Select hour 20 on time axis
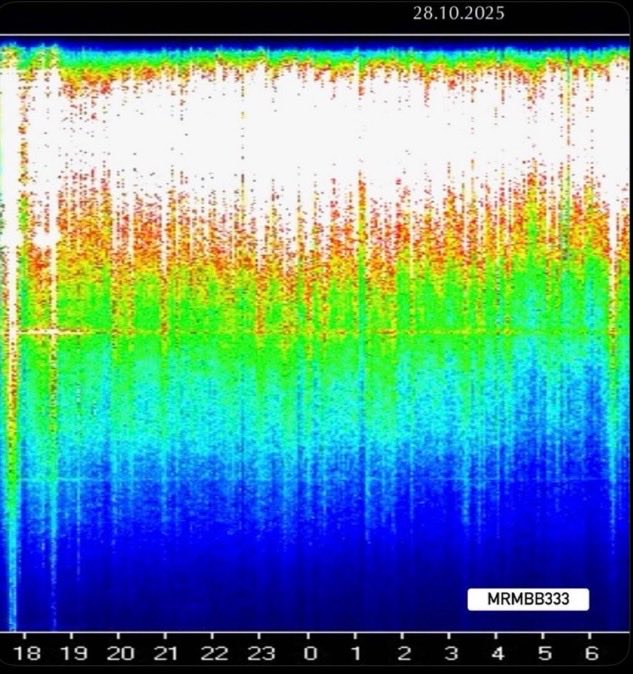Screen dimensions: 633x674 120,653
